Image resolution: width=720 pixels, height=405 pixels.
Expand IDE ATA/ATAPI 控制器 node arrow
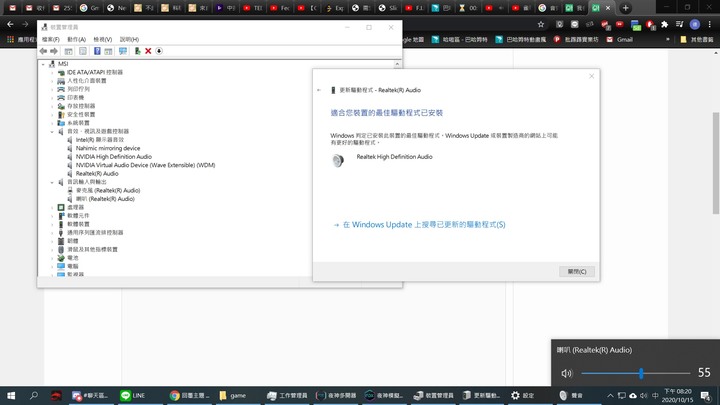(52, 73)
